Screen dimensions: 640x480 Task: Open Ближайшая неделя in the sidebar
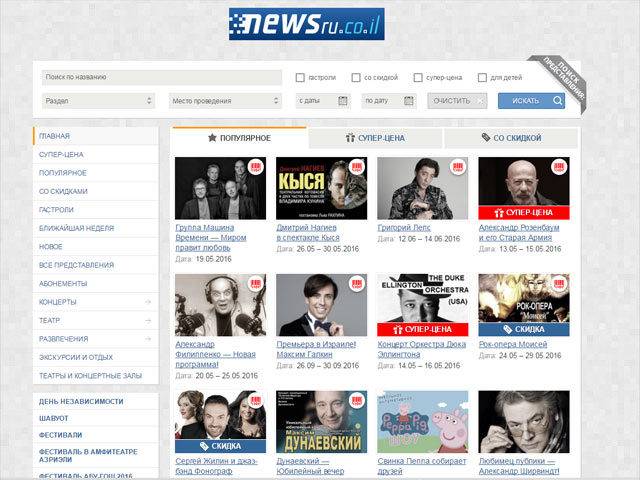tap(96, 228)
